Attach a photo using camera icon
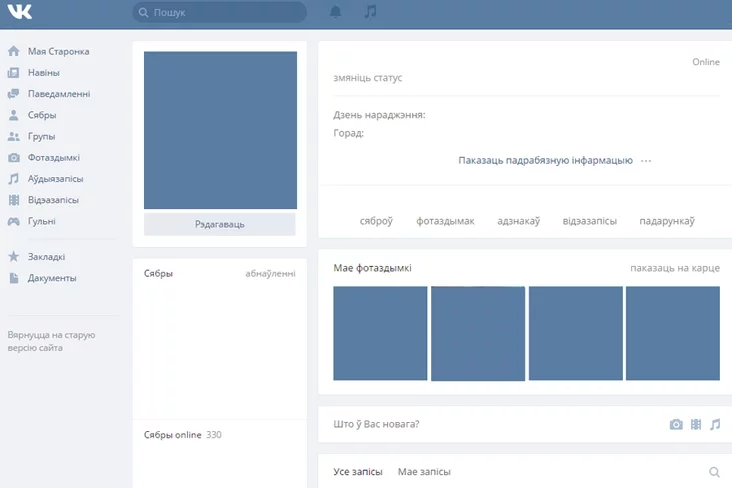This screenshot has width=732, height=488. (676, 424)
